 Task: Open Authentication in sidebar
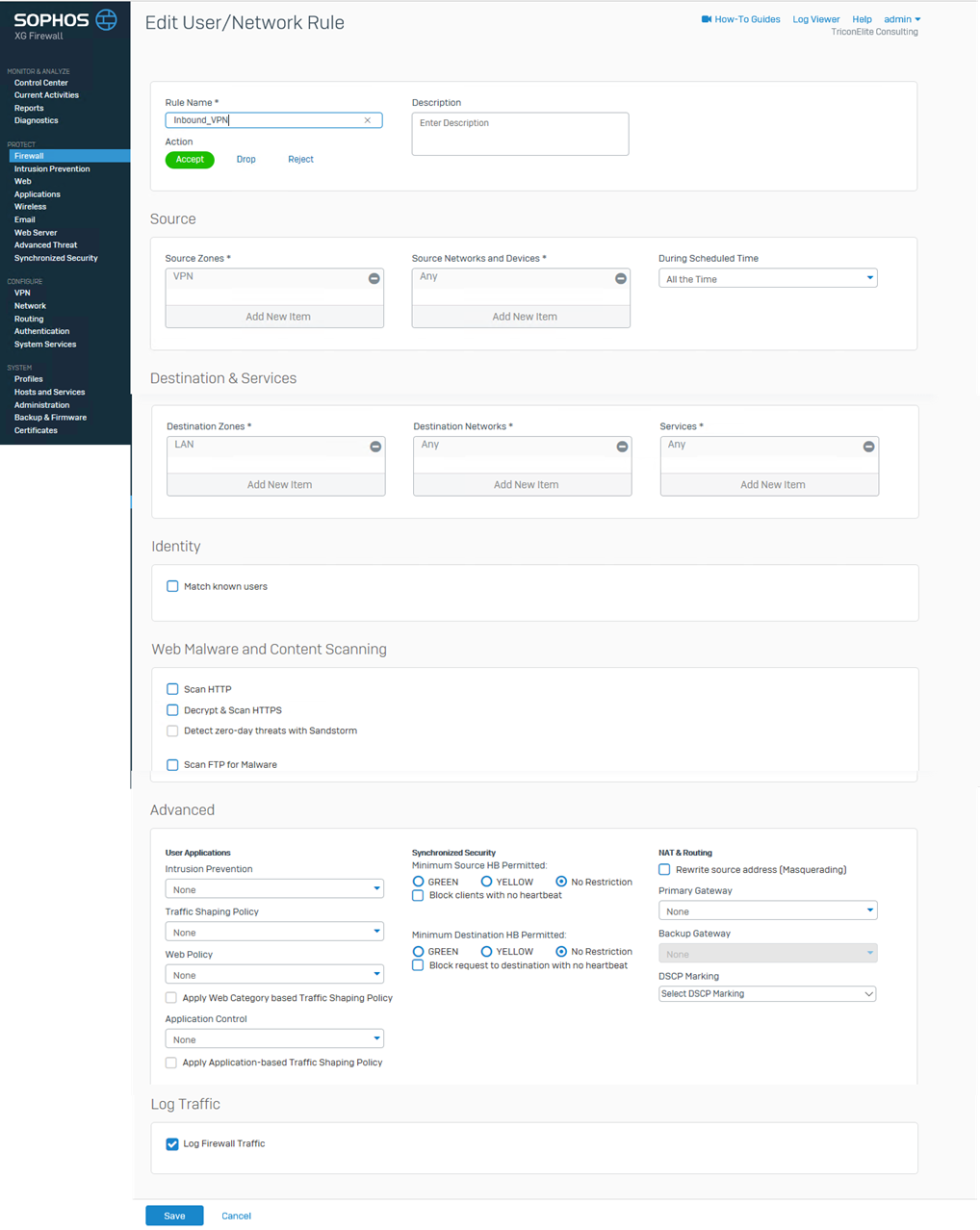[x=41, y=331]
